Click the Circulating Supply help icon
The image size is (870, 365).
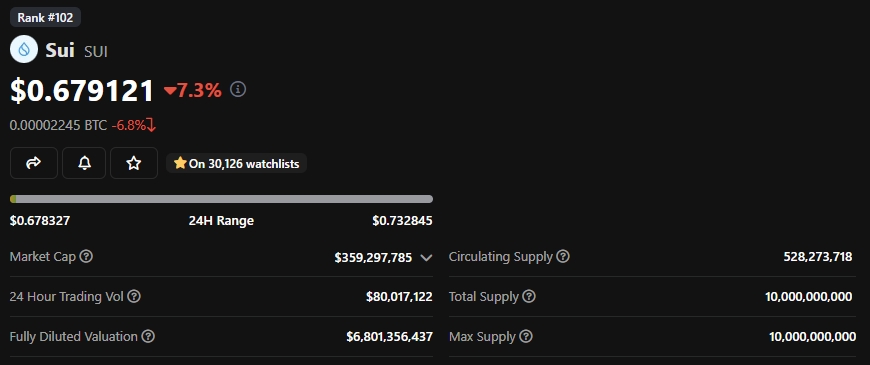pyautogui.click(x=563, y=257)
